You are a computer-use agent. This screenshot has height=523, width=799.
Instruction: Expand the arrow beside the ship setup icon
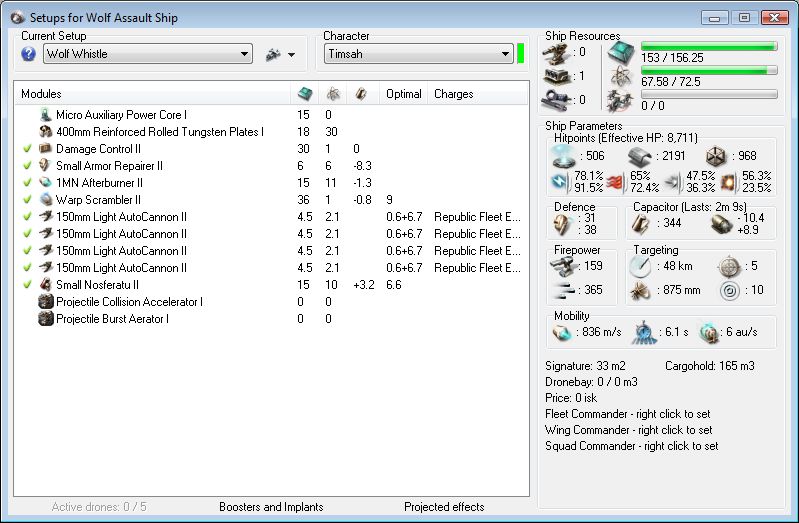pyautogui.click(x=291, y=55)
